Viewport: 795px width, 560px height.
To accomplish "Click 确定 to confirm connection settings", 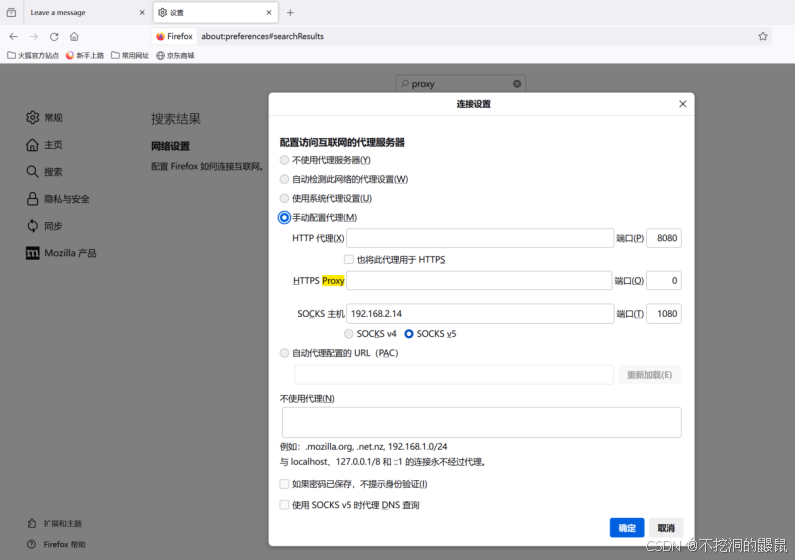I will [627, 528].
